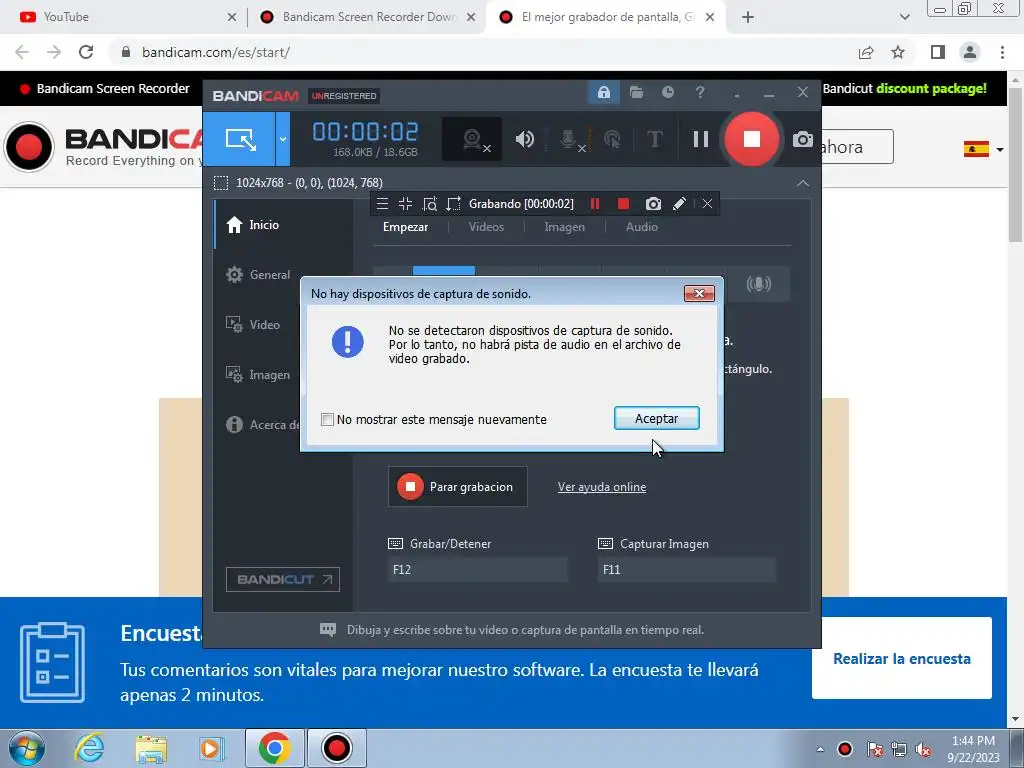The height and width of the screenshot is (768, 1024).
Task: Open the recording bar hamburger menu
Action: tap(383, 204)
